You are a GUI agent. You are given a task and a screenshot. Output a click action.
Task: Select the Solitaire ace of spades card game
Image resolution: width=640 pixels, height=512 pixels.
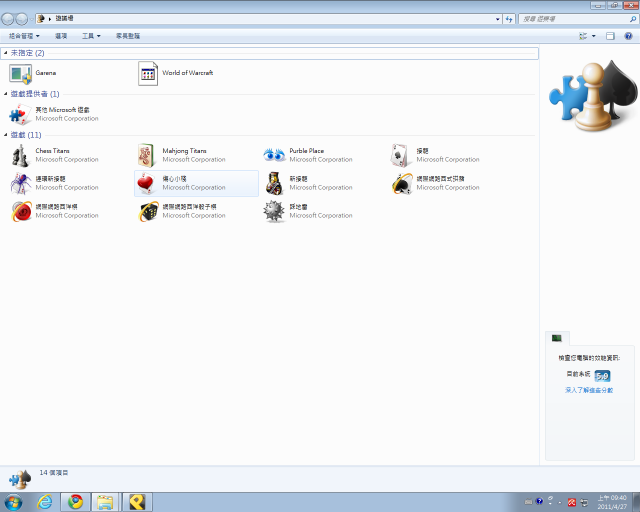(x=435, y=155)
